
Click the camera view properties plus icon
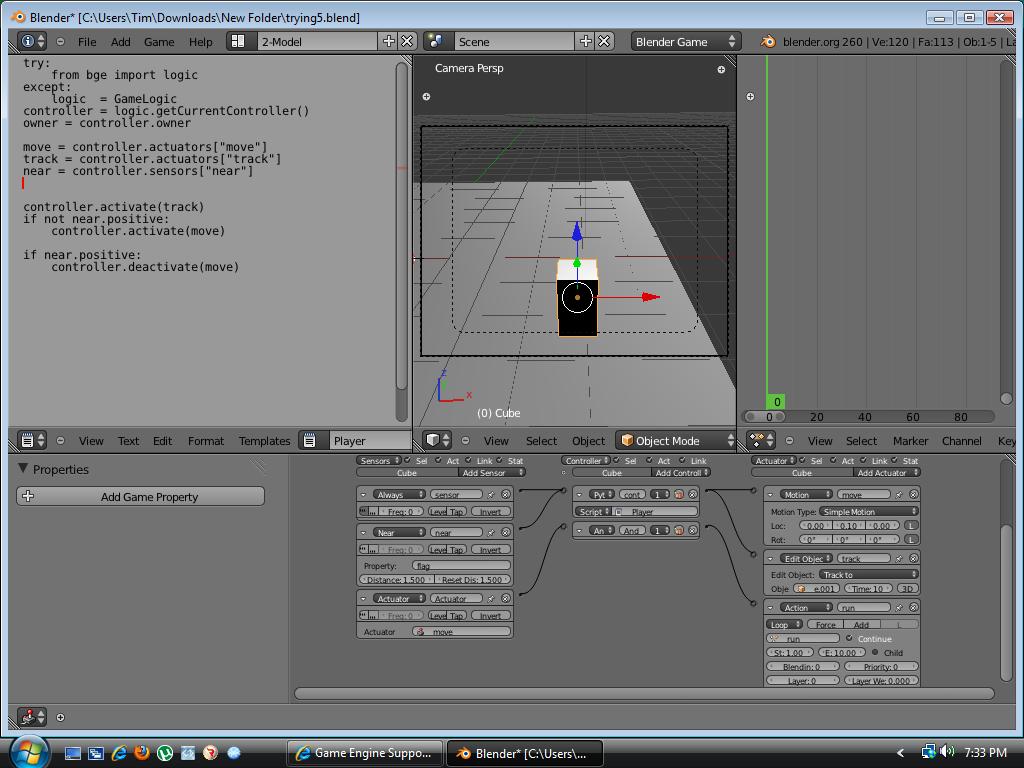click(x=721, y=69)
